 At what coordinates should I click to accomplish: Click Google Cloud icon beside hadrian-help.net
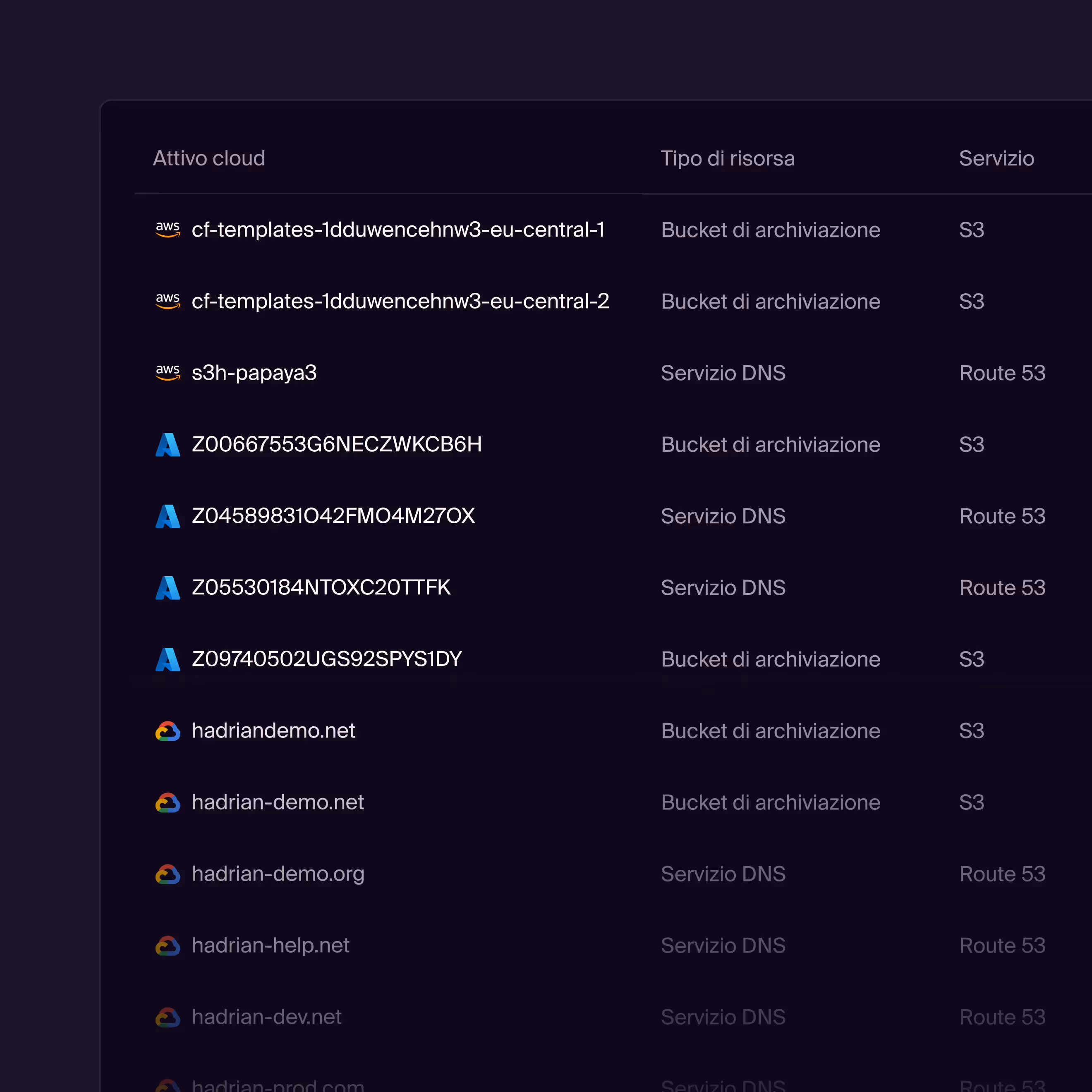pos(168,946)
